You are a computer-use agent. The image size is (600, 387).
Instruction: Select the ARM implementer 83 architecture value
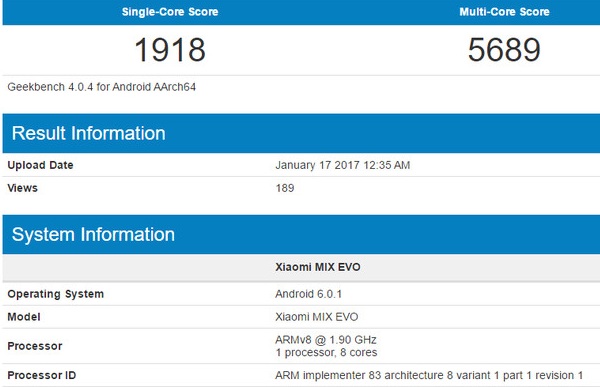tap(429, 375)
